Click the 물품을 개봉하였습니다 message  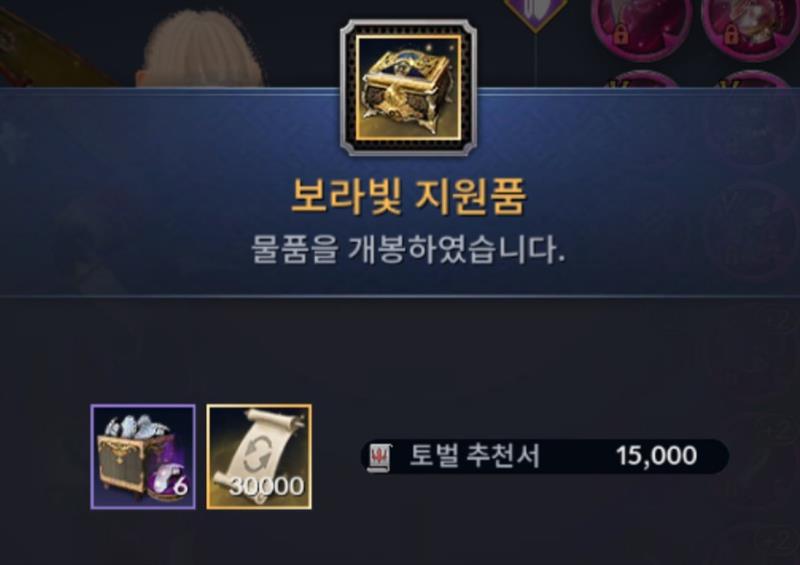(408, 250)
